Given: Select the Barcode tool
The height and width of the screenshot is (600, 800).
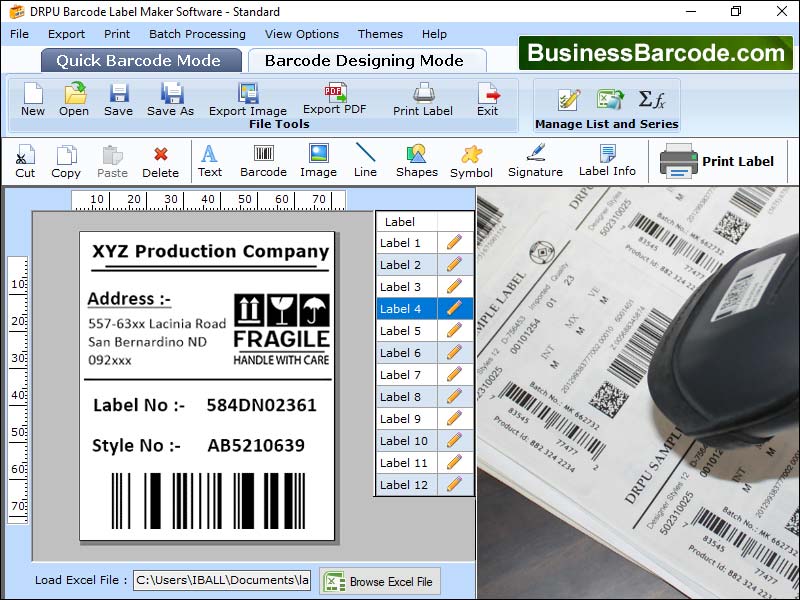Looking at the screenshot, I should click(x=263, y=160).
